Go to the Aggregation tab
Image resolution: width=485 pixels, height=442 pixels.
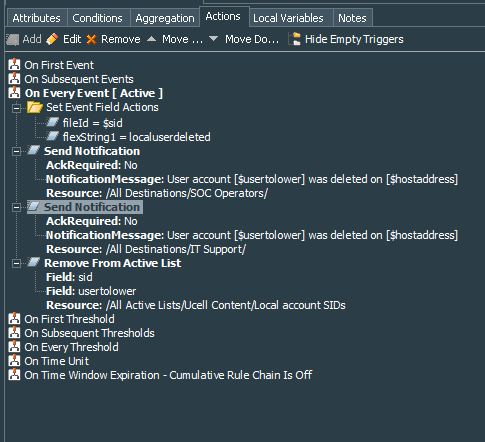165,18
